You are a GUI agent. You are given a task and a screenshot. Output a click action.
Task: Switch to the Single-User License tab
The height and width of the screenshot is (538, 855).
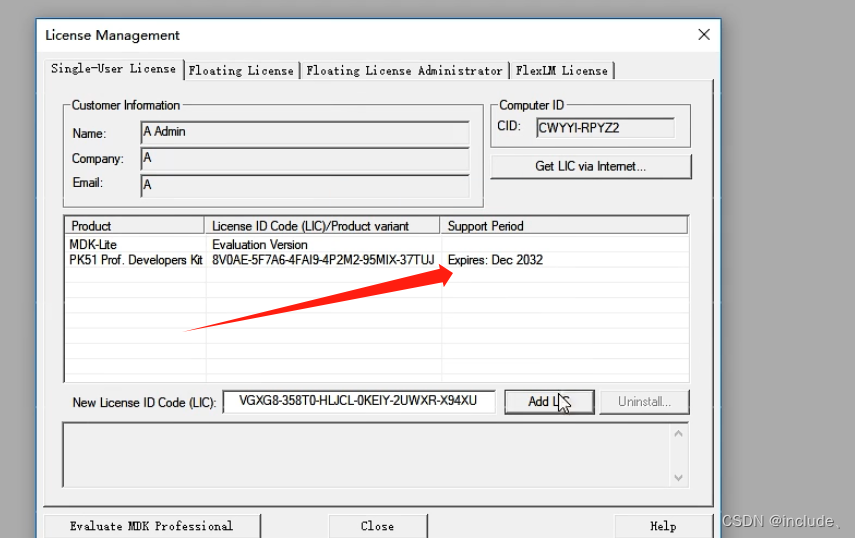click(113, 69)
